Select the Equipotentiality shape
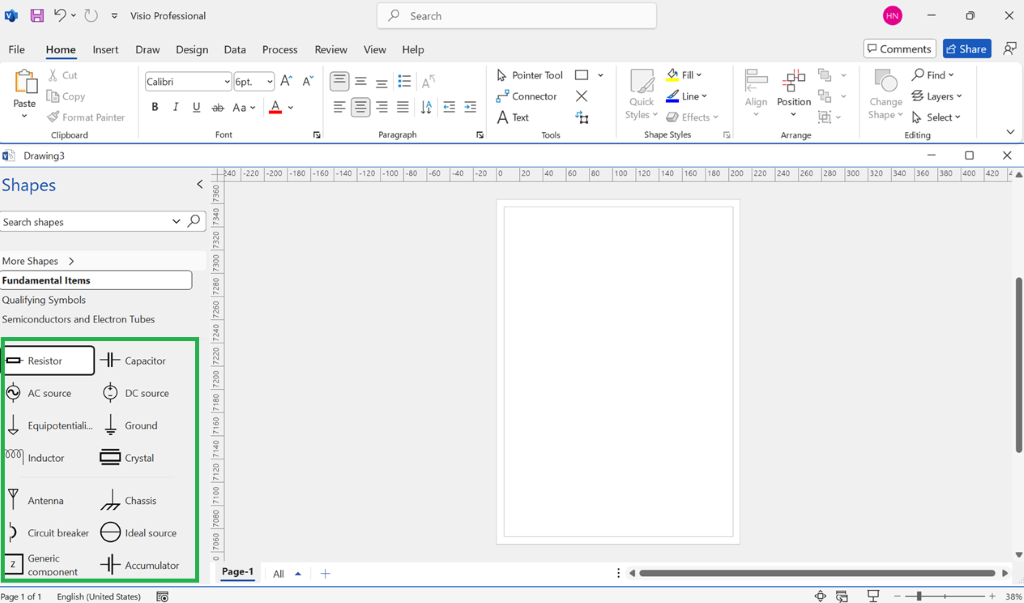This screenshot has width=1024, height=603. 48,425
